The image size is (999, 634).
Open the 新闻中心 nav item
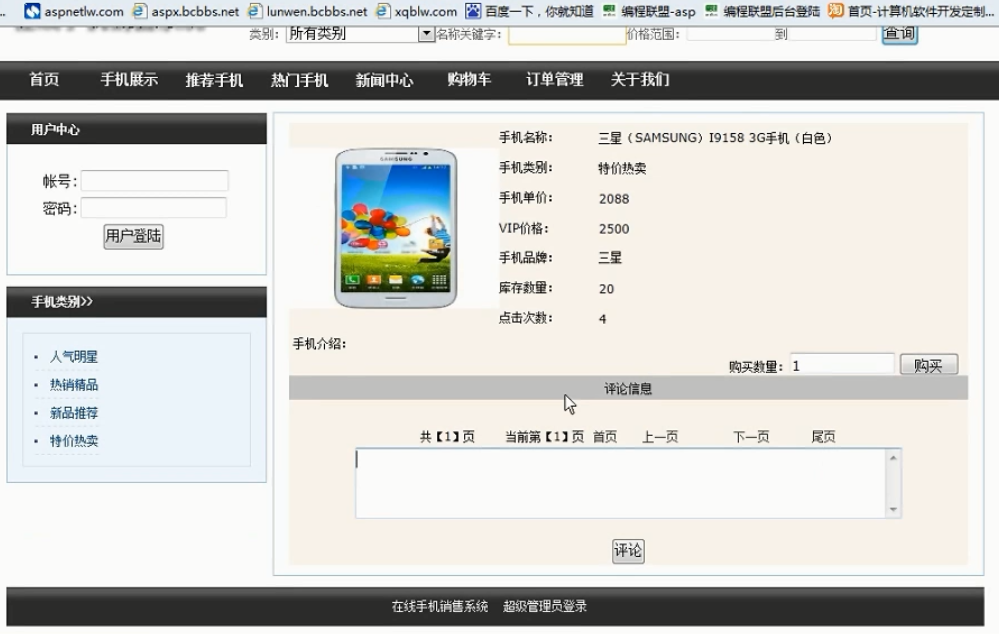[384, 80]
